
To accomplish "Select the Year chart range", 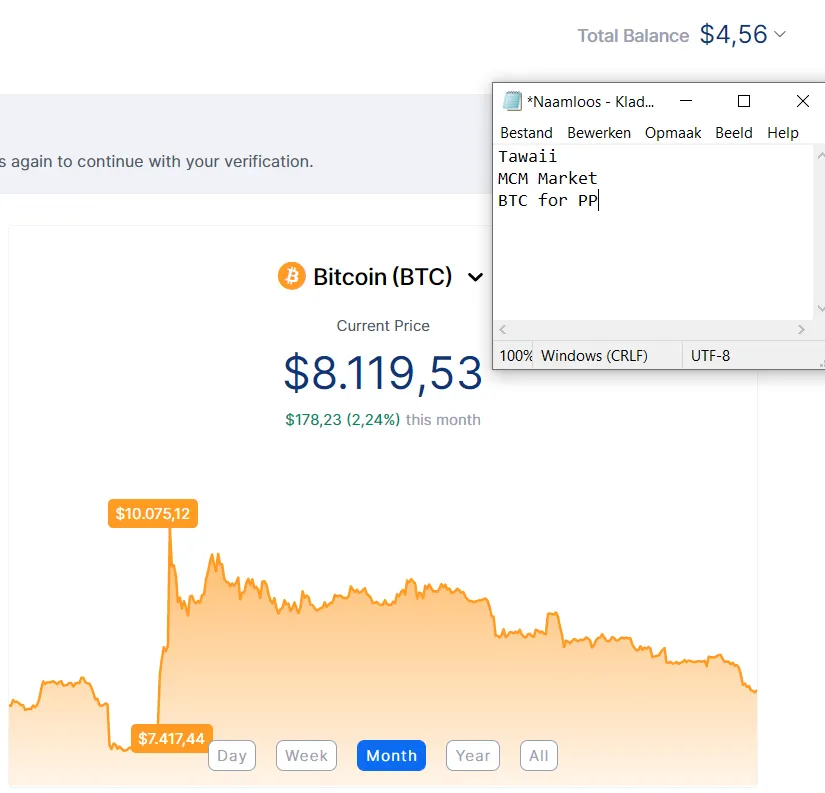I will pyautogui.click(x=473, y=756).
